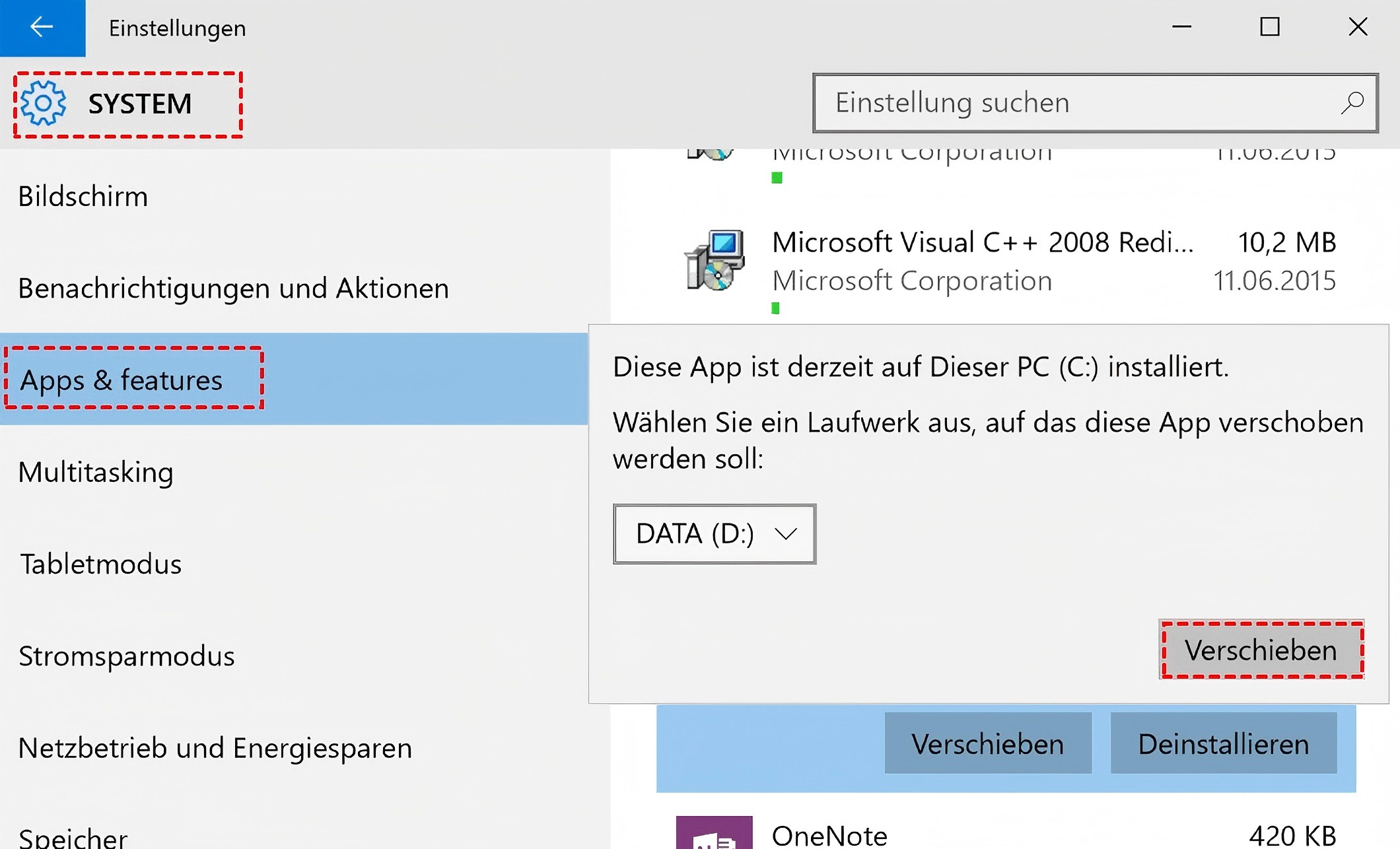This screenshot has height=849, width=1400.
Task: Open Multitasking settings
Action: coord(96,472)
